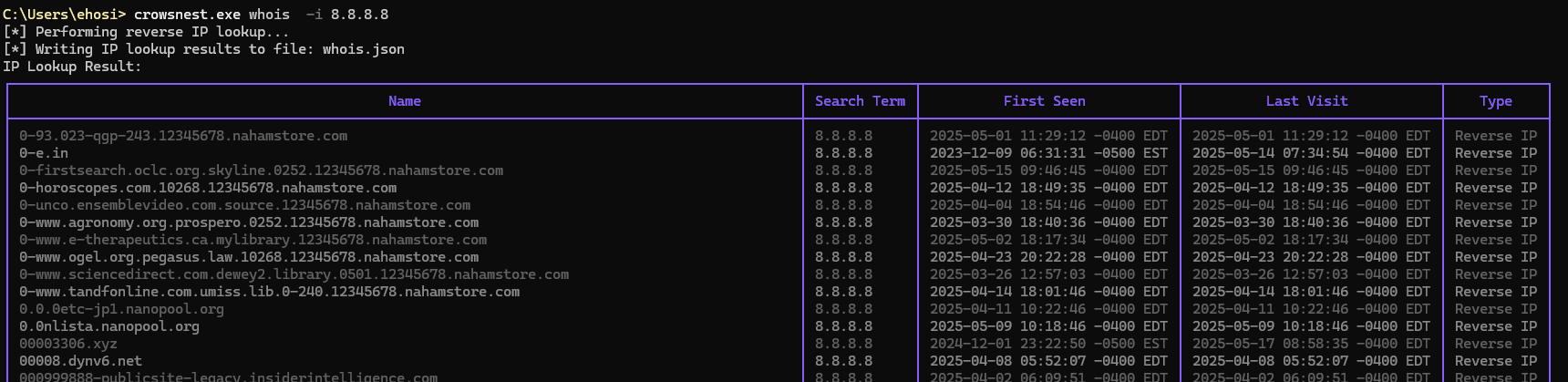Screen dimensions: 1568x382
Task: Click the 0.0nlista.nanopool.org name
Action: tap(109, 326)
